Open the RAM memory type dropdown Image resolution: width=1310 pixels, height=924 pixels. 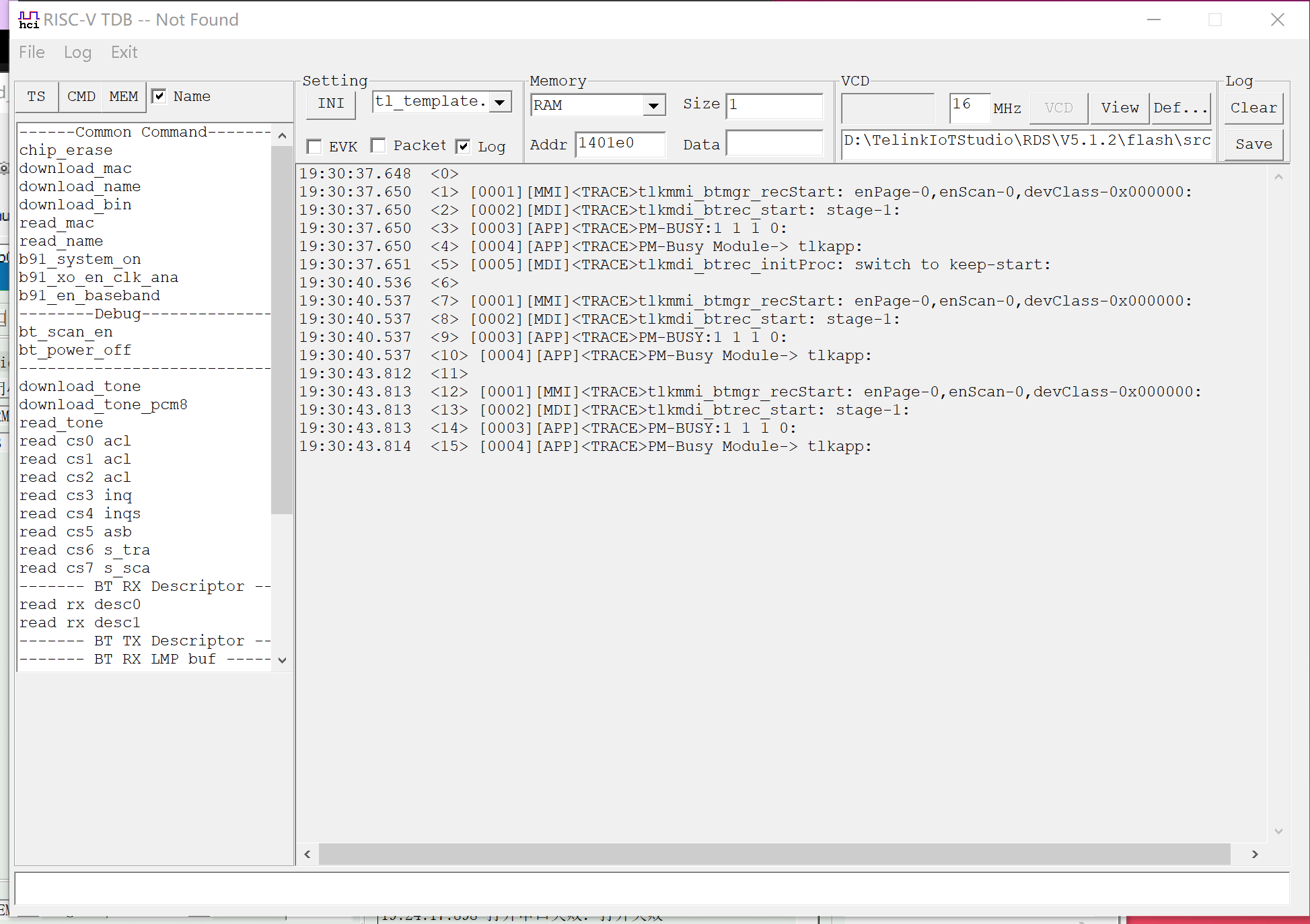coord(653,105)
